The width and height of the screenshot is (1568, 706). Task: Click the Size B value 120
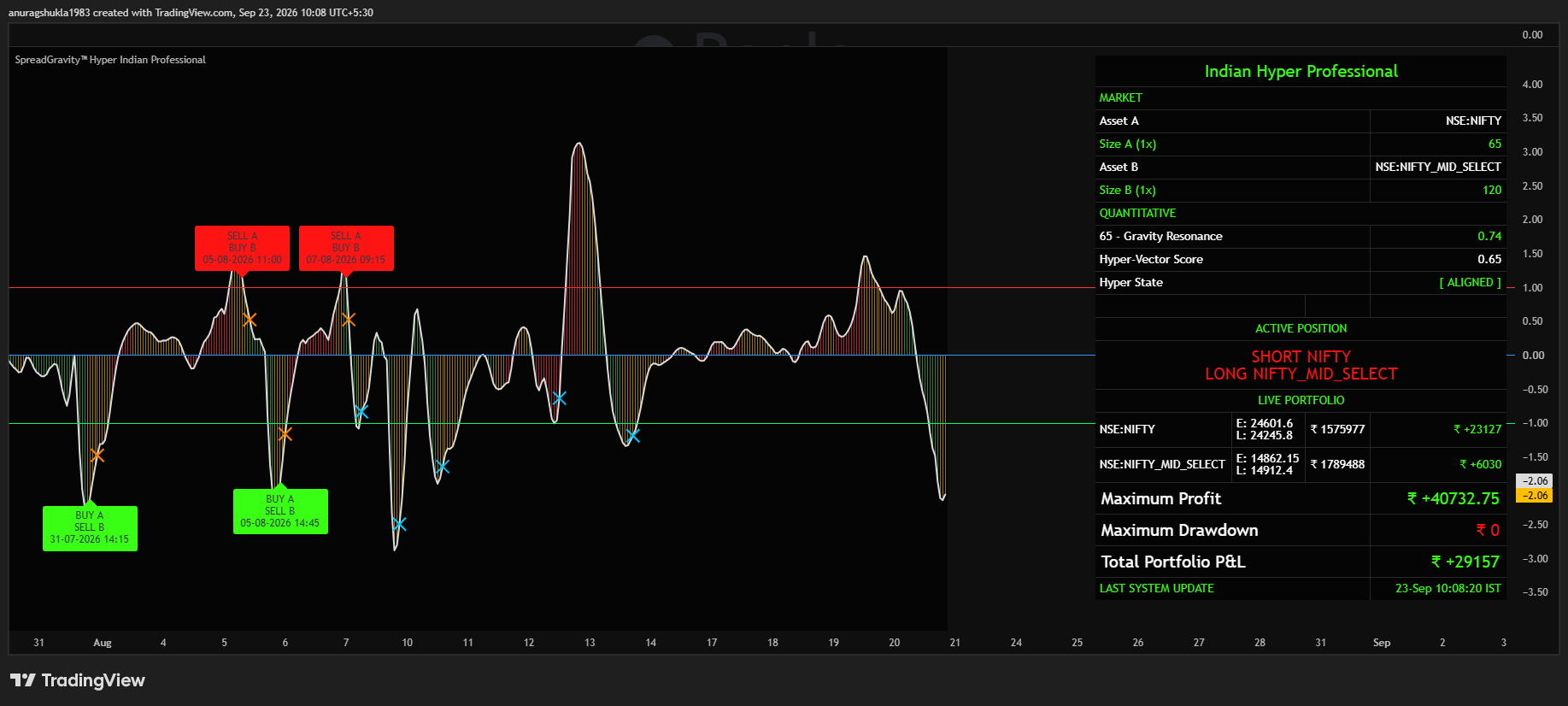pyautogui.click(x=1492, y=191)
